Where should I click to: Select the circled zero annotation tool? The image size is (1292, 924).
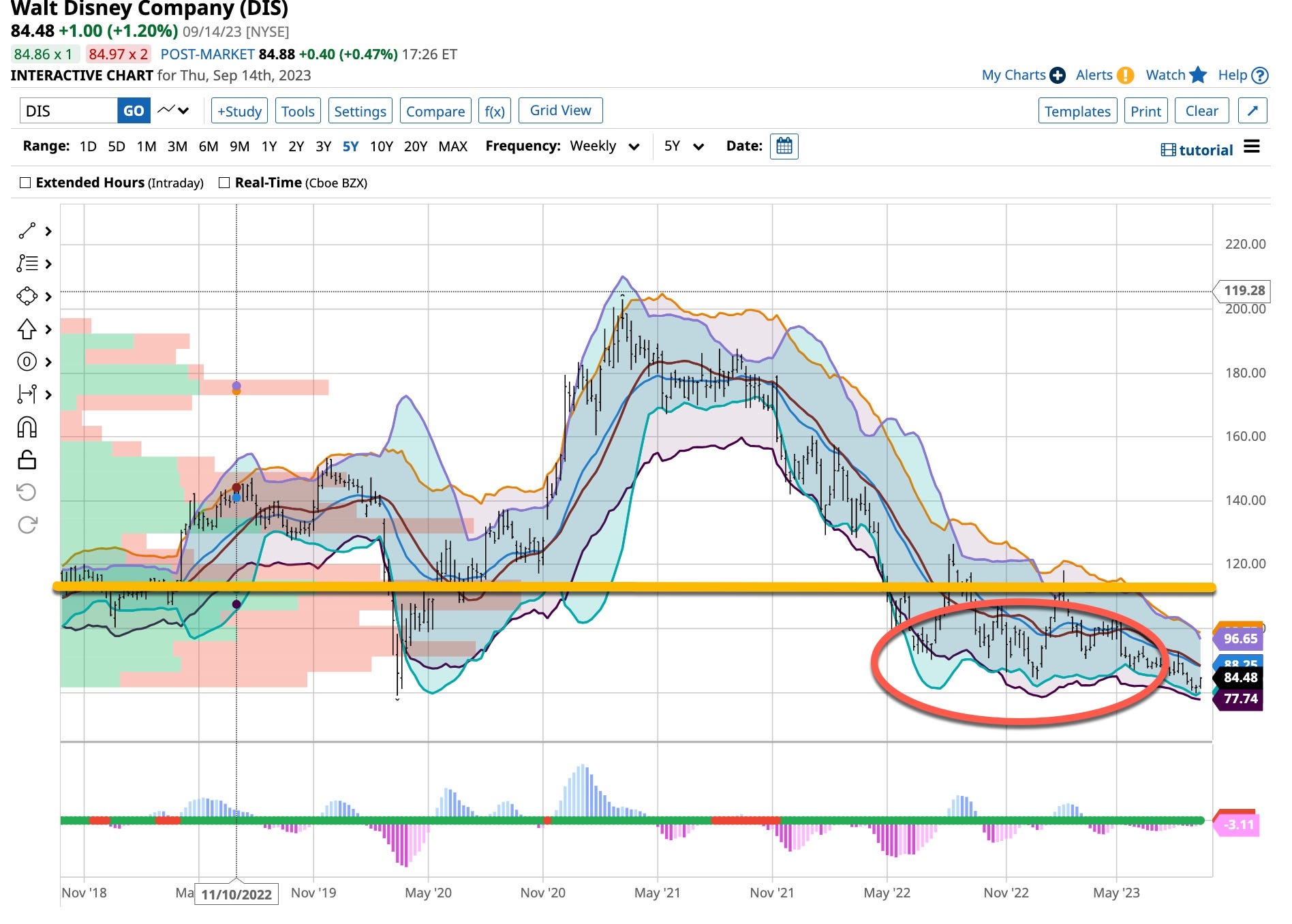click(27, 362)
